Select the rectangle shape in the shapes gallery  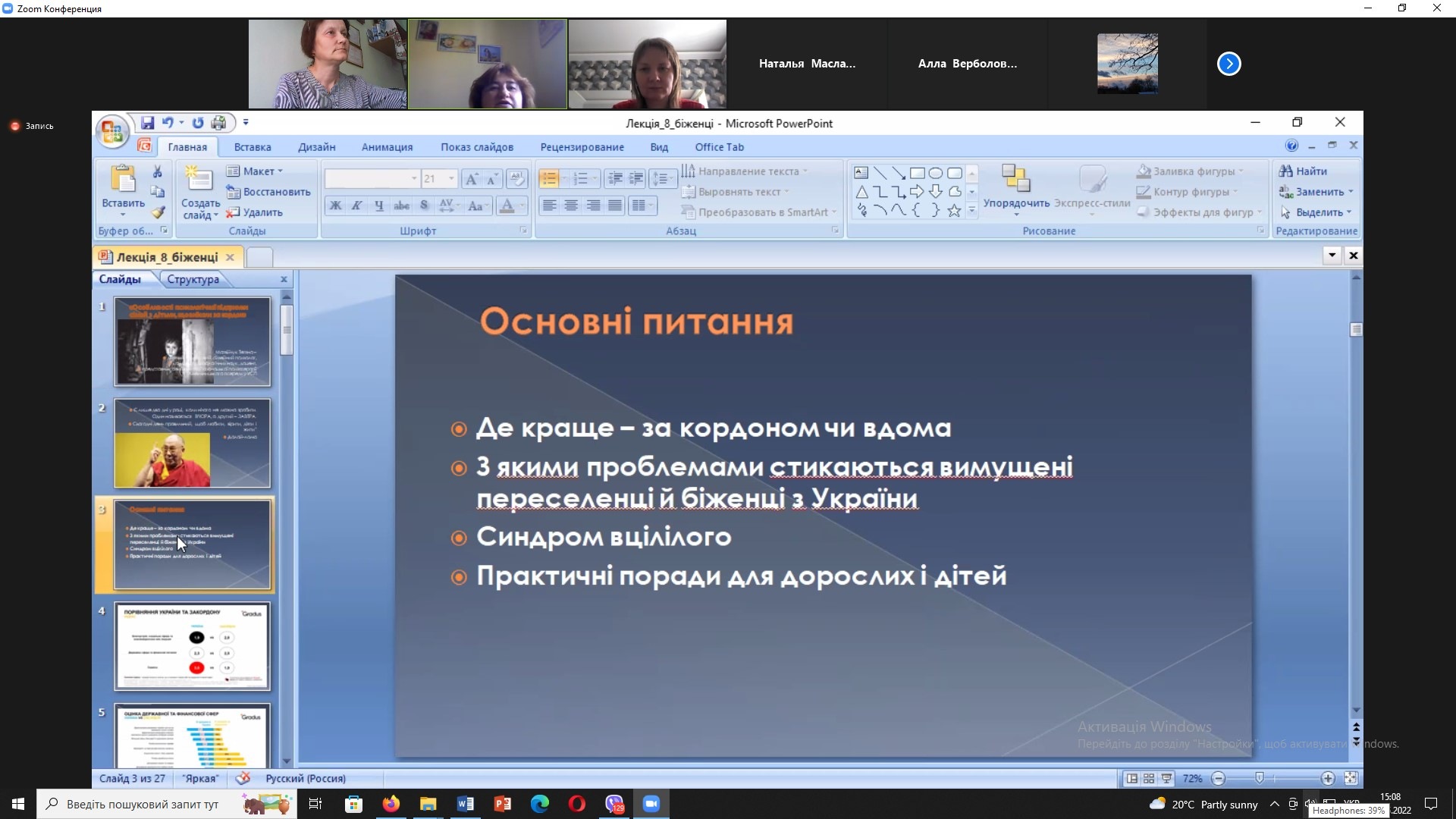917,173
